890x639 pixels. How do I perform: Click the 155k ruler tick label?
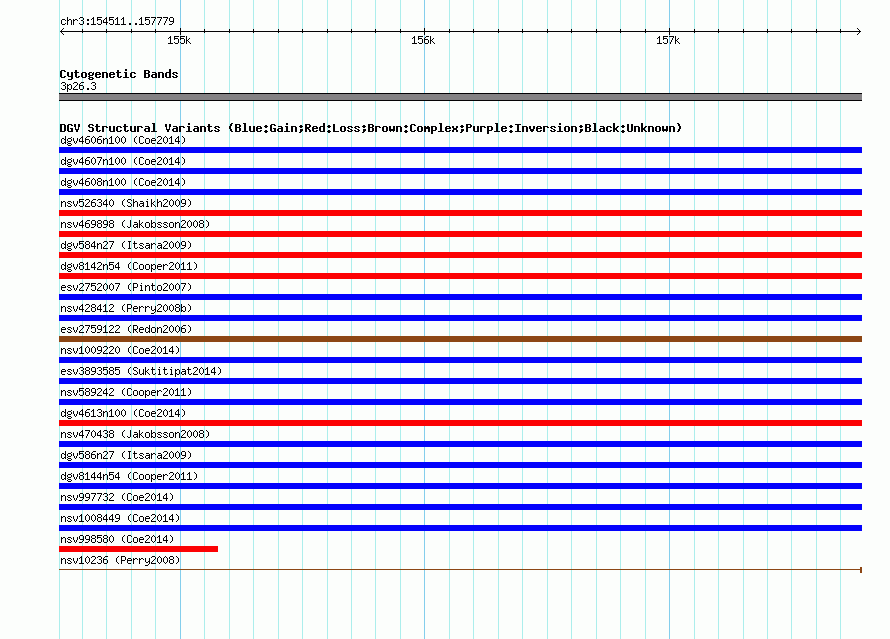click(x=179, y=40)
